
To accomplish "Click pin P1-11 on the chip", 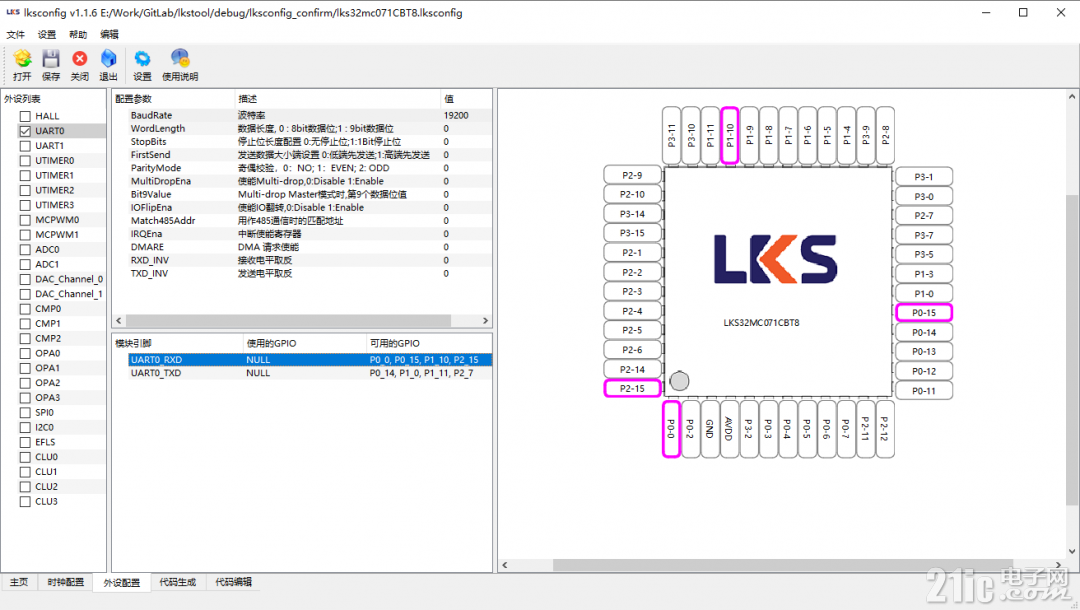I will [x=710, y=136].
